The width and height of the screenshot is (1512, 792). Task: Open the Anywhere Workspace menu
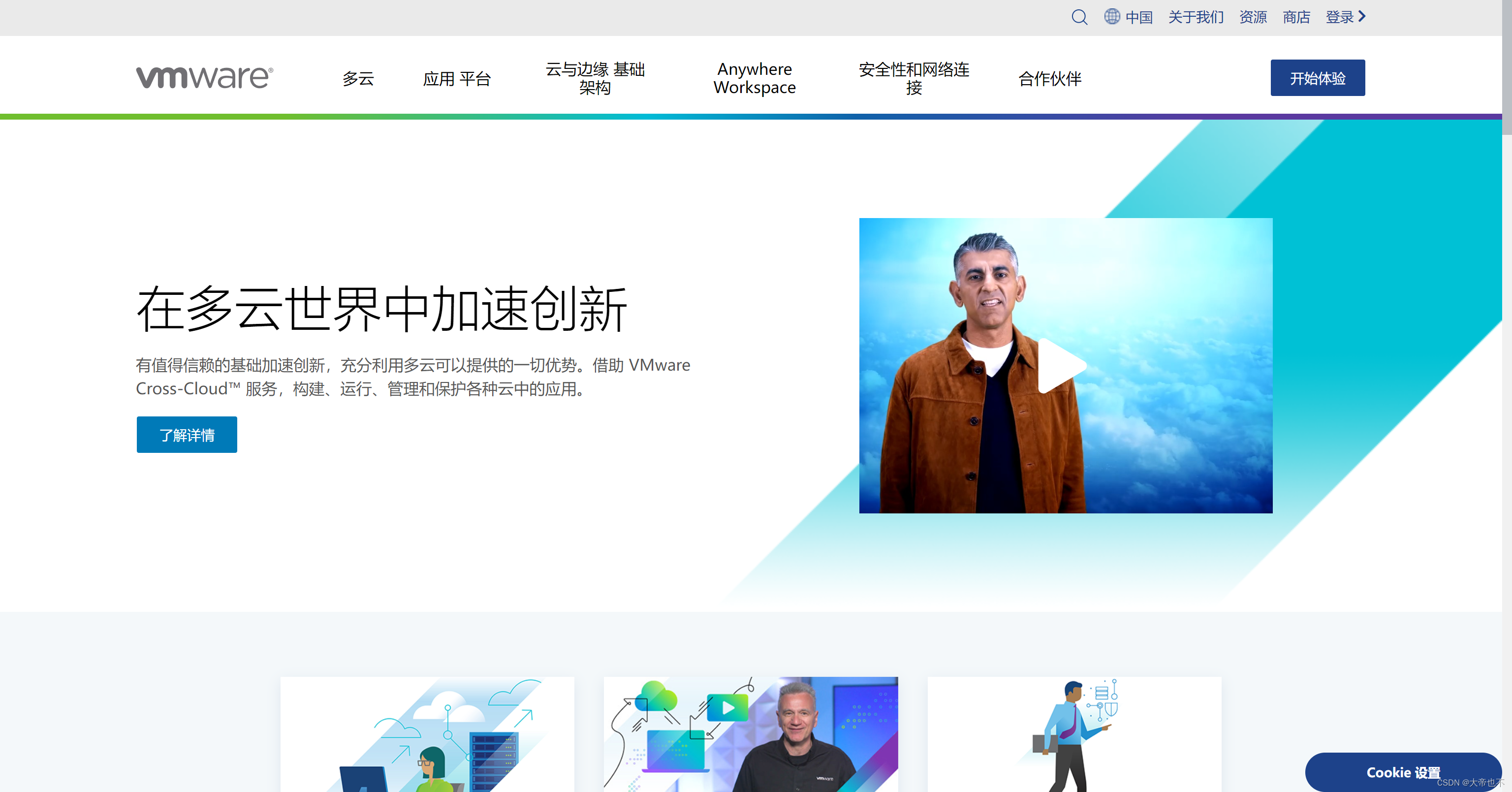tap(754, 78)
